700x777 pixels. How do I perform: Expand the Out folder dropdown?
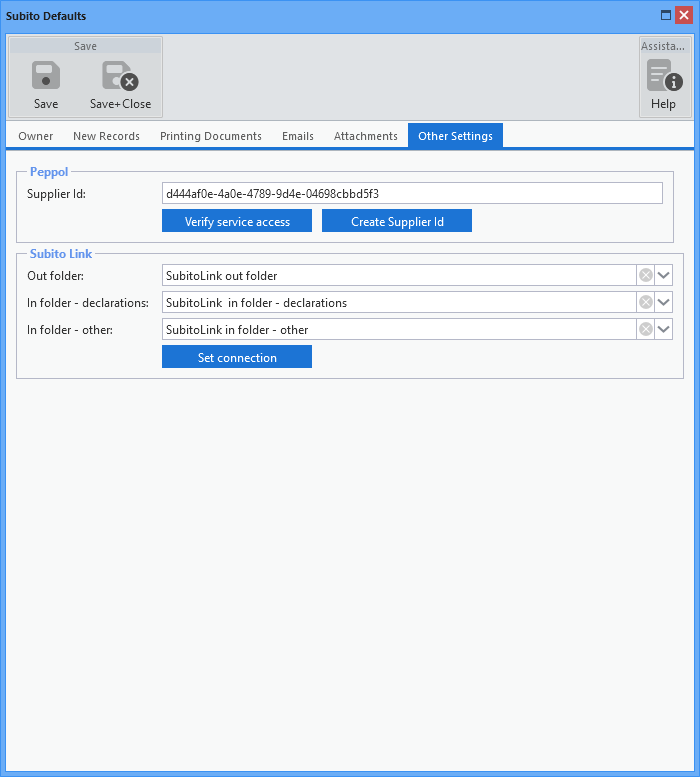[663, 275]
